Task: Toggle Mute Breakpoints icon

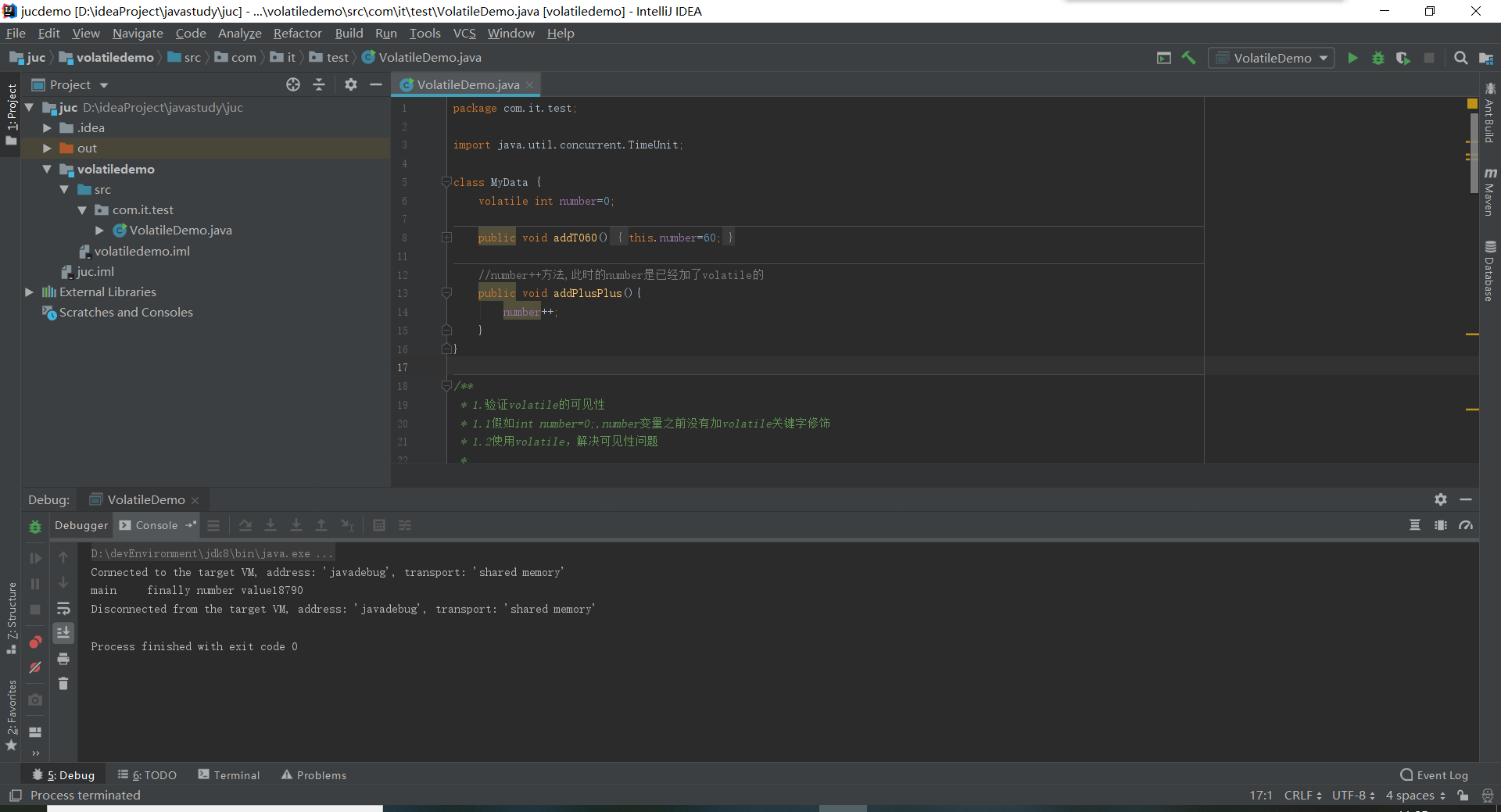Action: pyautogui.click(x=35, y=667)
